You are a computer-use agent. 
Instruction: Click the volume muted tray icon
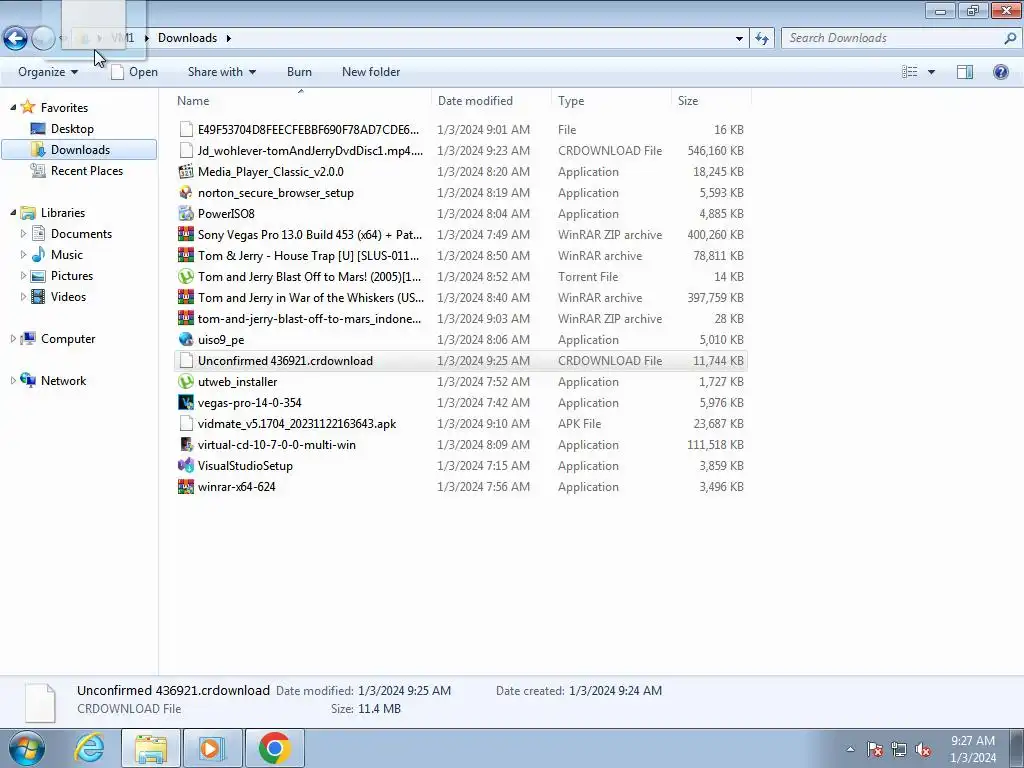tap(922, 750)
